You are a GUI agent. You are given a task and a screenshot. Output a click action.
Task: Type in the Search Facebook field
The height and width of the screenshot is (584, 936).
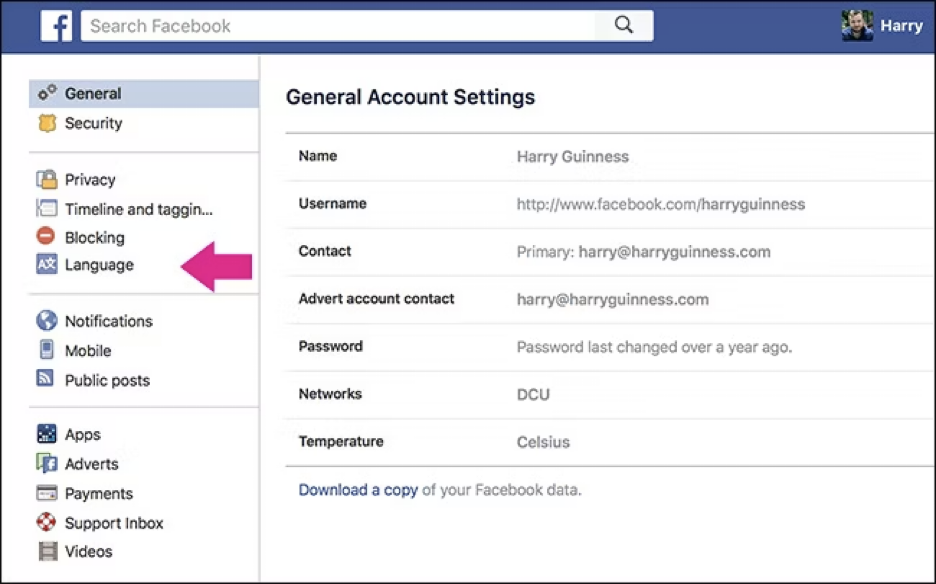click(x=340, y=26)
